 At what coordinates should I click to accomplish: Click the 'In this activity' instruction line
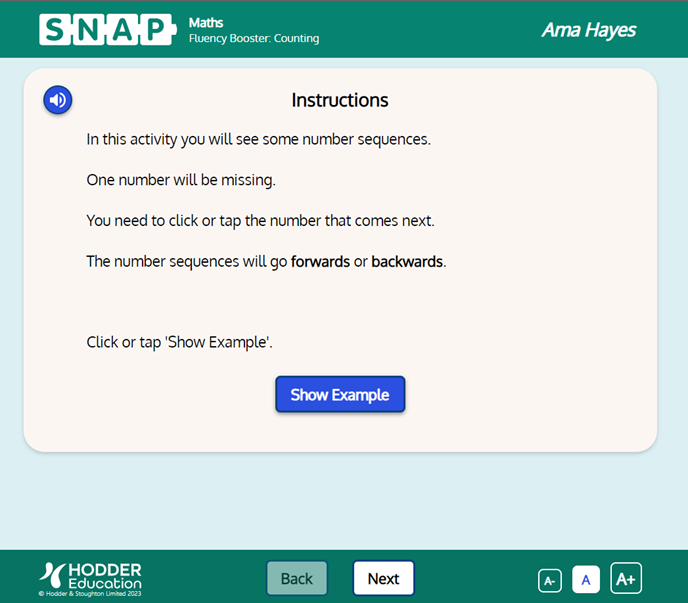click(x=258, y=140)
